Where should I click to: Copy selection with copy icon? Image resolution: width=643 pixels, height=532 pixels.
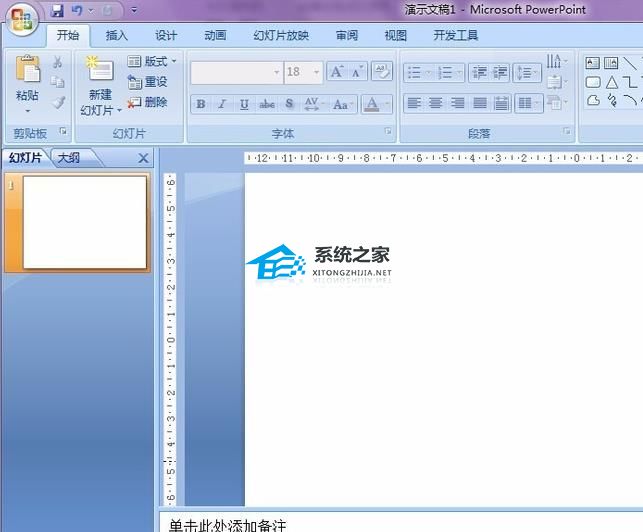[x=57, y=82]
